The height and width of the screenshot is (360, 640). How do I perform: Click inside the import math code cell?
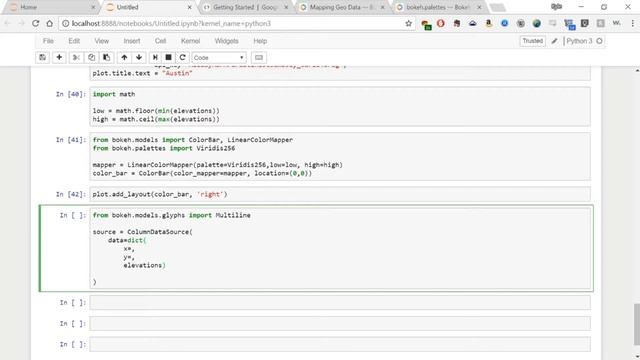click(x=340, y=107)
